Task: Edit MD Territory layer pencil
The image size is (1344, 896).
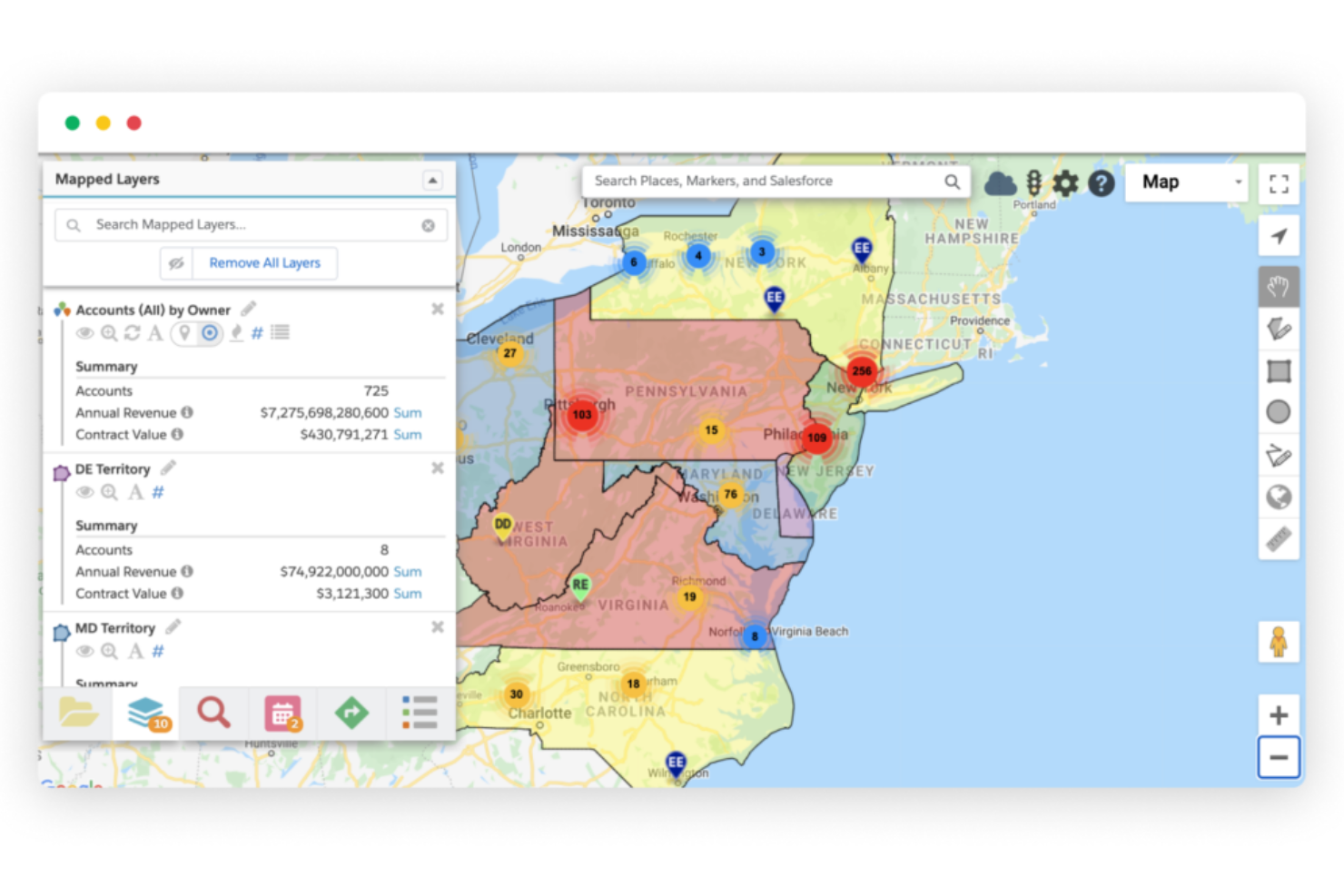Action: (x=173, y=626)
